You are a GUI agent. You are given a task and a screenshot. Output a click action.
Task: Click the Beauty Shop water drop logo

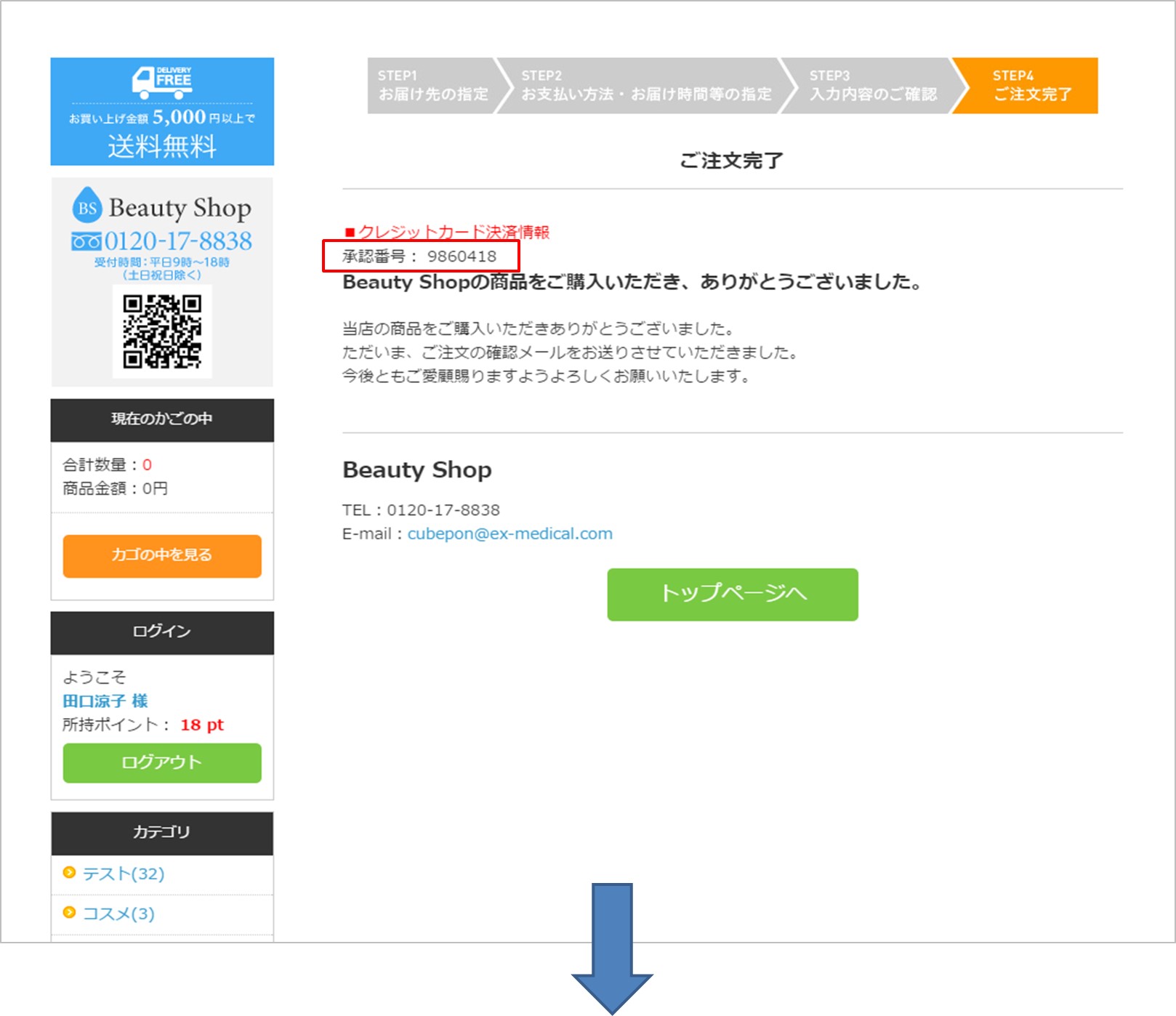click(x=87, y=206)
